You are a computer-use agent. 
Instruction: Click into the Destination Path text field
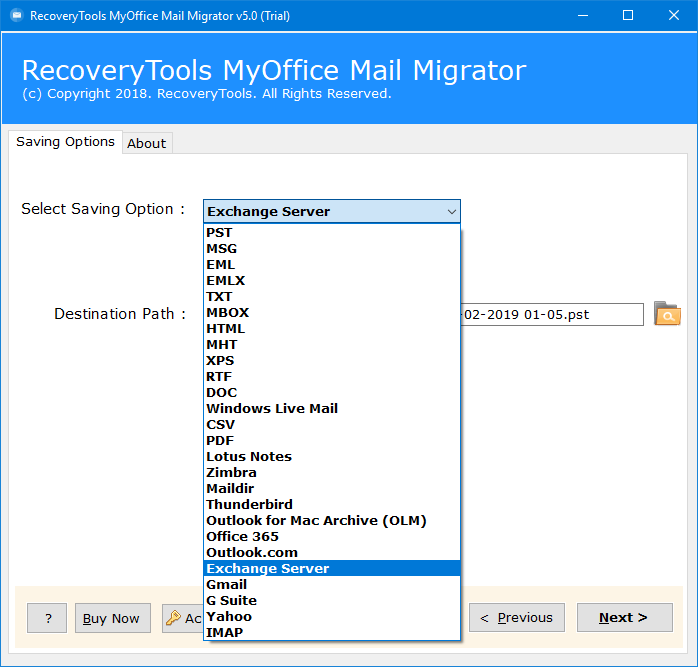click(552, 314)
